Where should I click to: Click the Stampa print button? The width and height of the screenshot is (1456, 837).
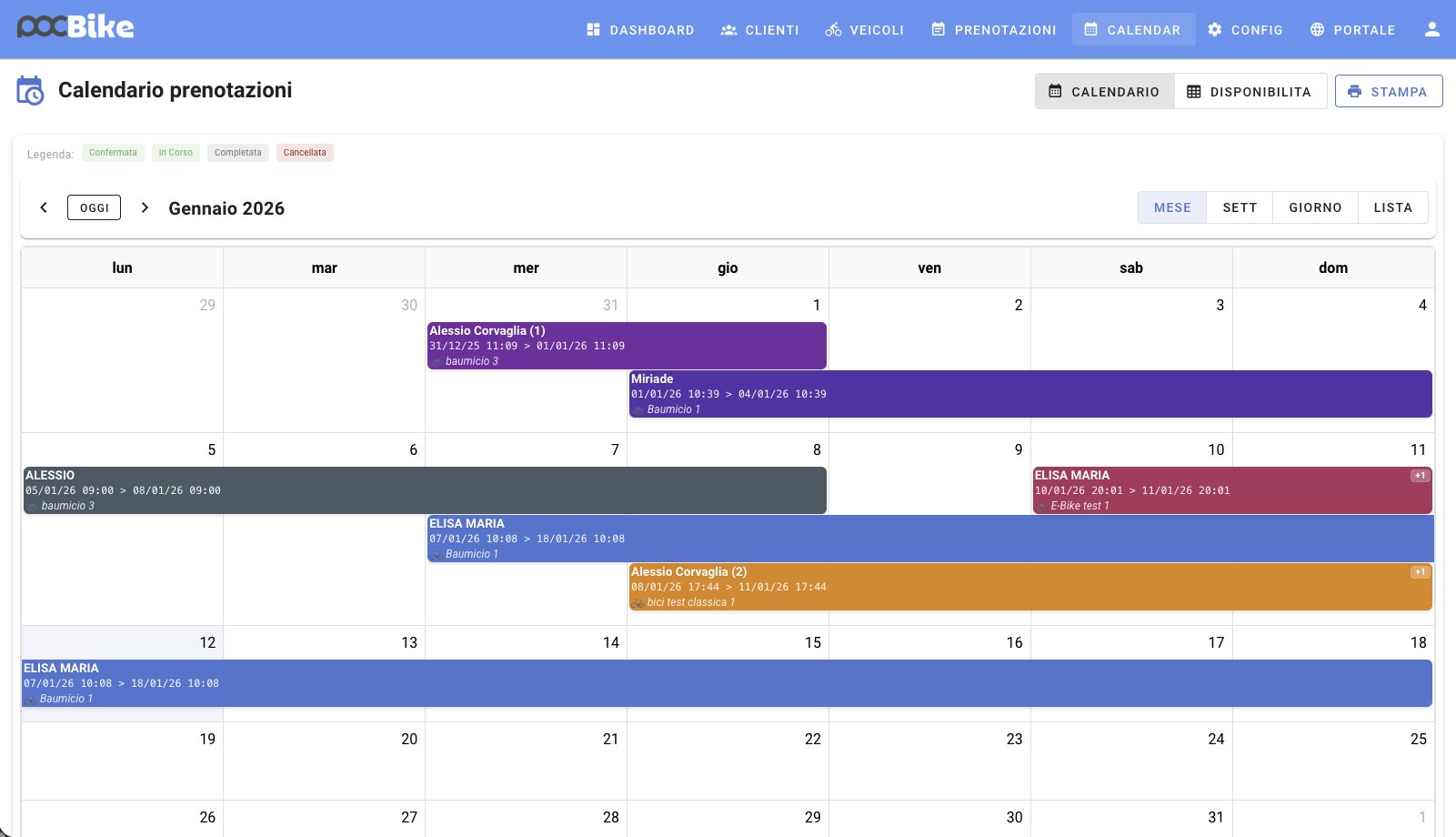point(1389,91)
